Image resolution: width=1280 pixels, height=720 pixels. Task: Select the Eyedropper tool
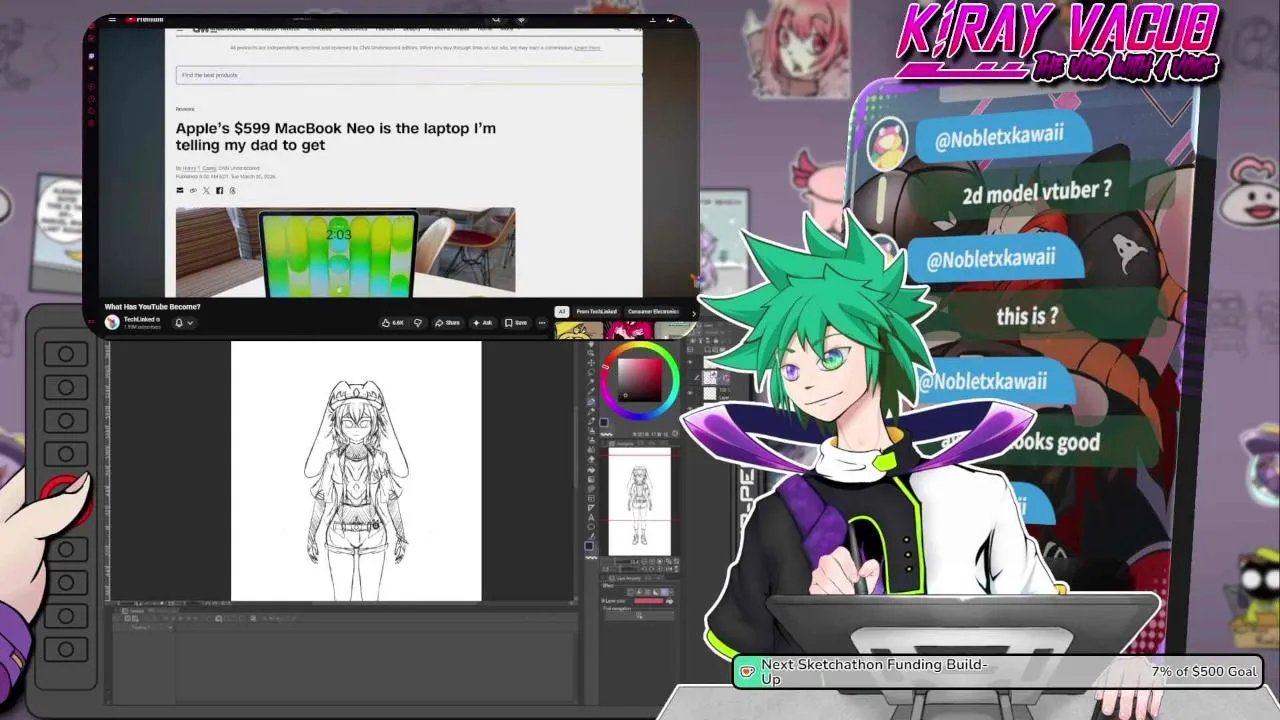[x=592, y=391]
